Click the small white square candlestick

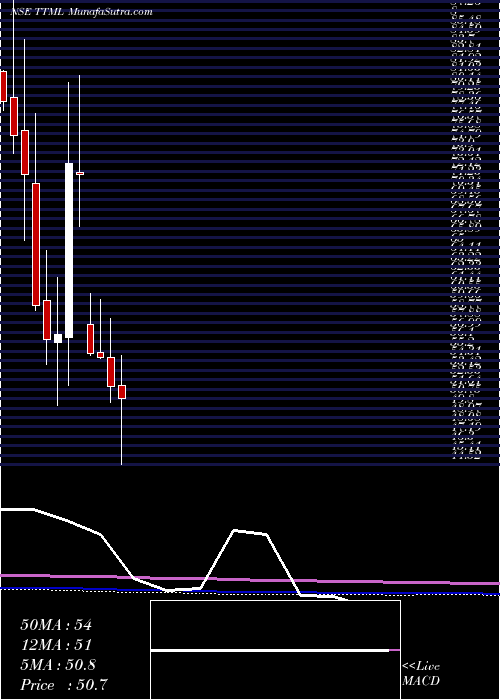pos(58,338)
